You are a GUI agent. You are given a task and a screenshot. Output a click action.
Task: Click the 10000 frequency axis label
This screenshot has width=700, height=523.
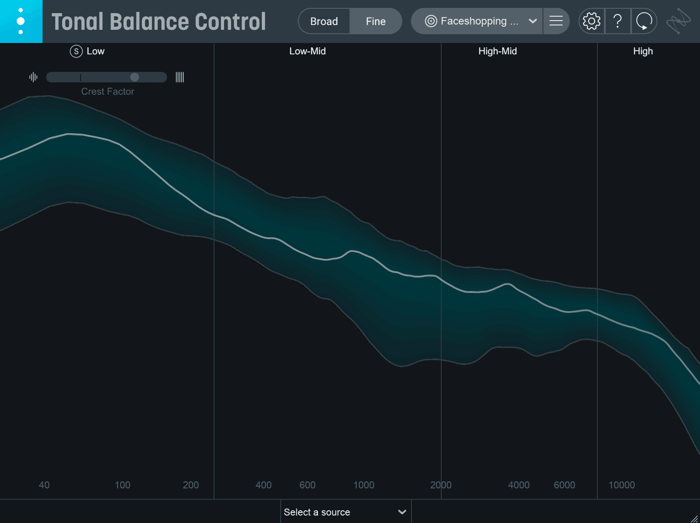click(622, 485)
